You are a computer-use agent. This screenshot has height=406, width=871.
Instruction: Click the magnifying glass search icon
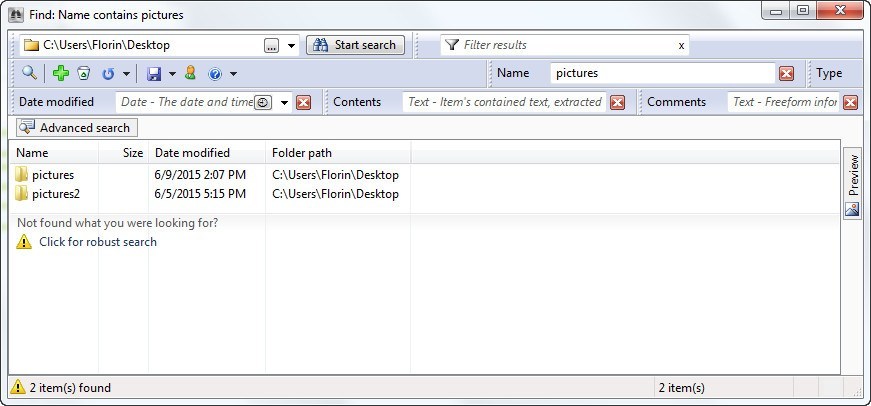29,73
